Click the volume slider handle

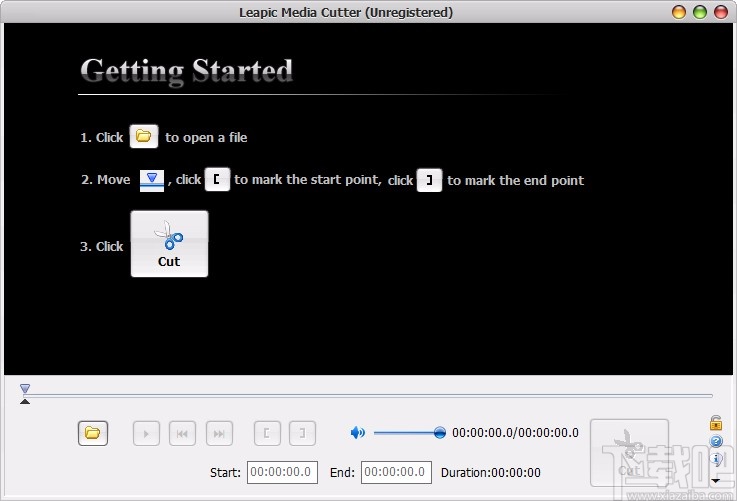pyautogui.click(x=440, y=433)
